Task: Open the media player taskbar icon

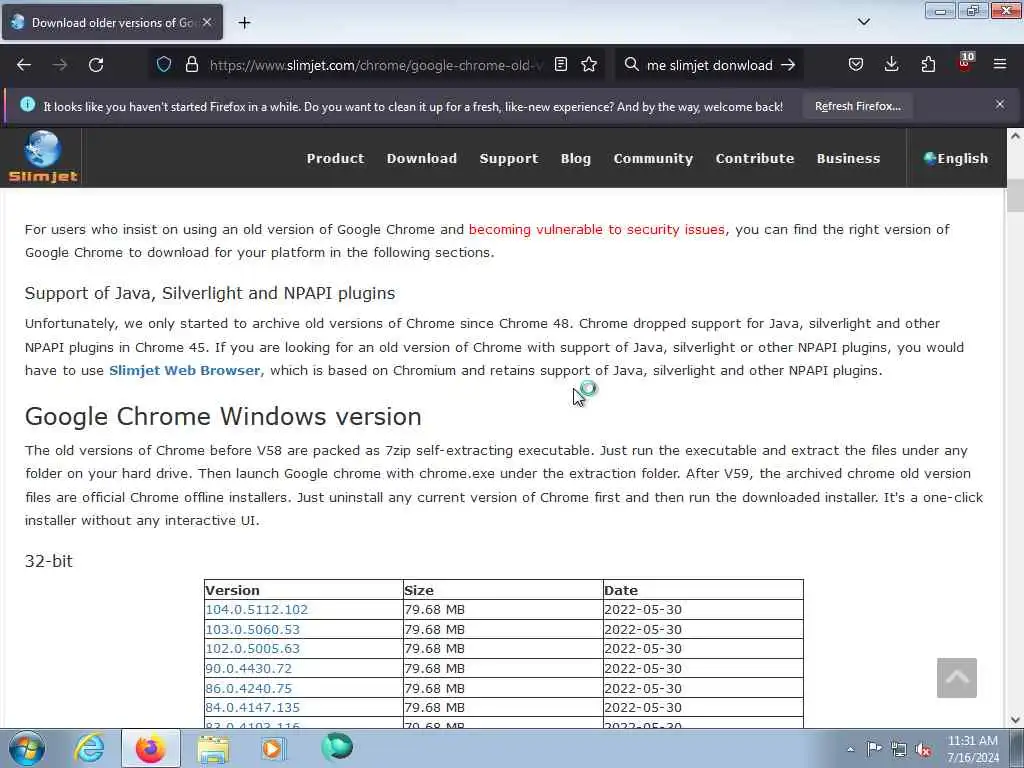Action: pyautogui.click(x=273, y=748)
